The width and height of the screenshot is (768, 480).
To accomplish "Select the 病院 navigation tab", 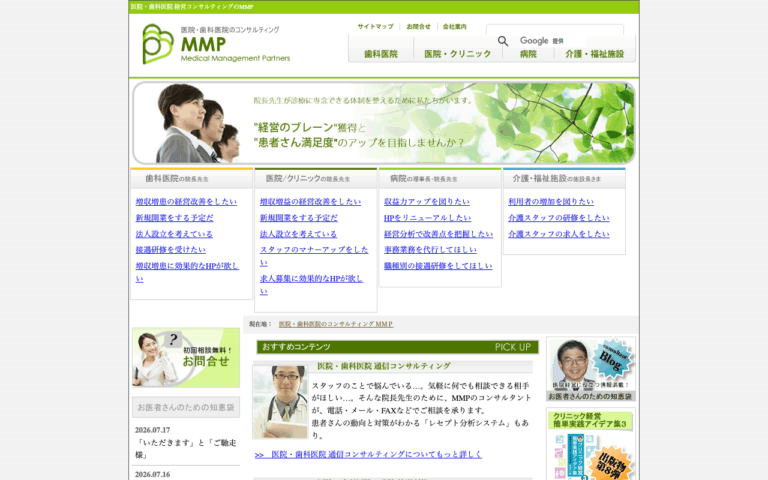I will 528,54.
